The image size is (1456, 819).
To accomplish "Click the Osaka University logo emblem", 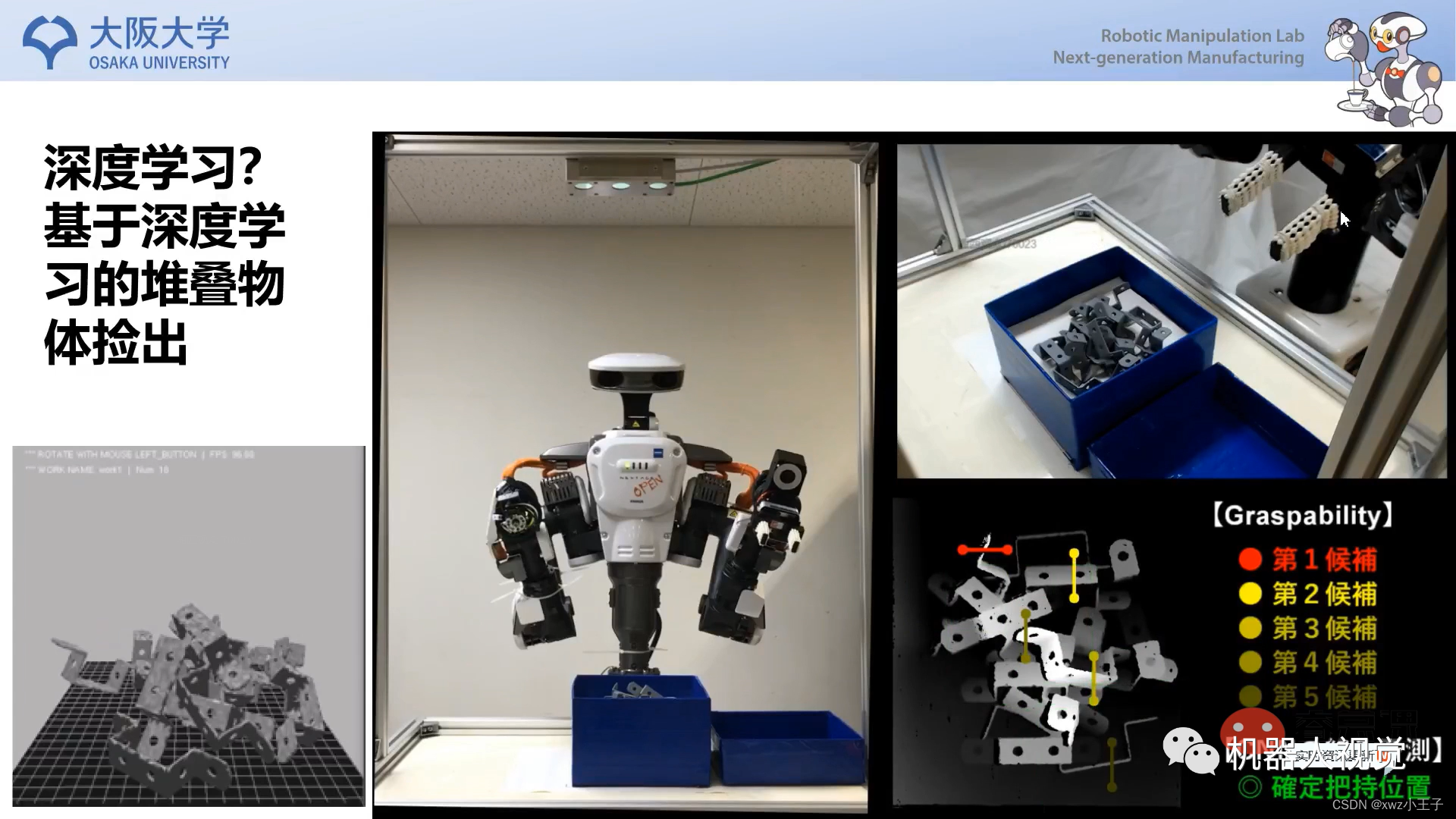I will pos(49,42).
